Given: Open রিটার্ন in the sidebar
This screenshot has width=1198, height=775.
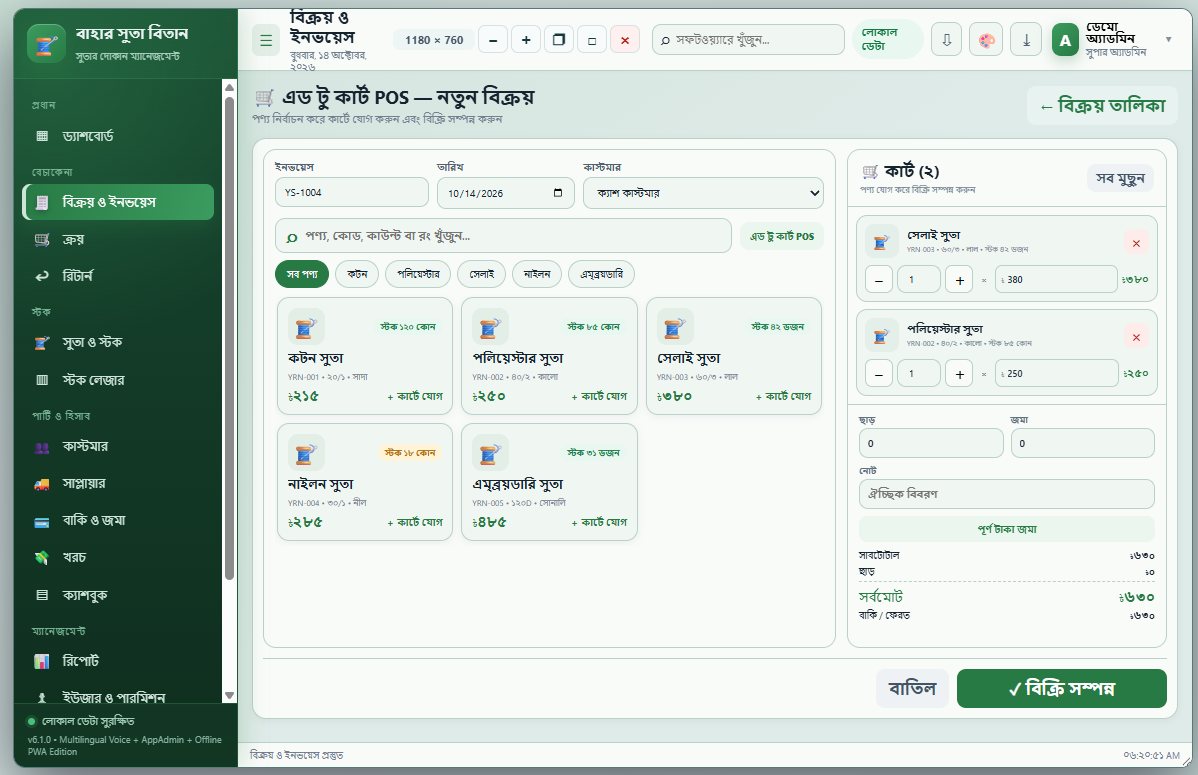Looking at the screenshot, I should click(118, 276).
